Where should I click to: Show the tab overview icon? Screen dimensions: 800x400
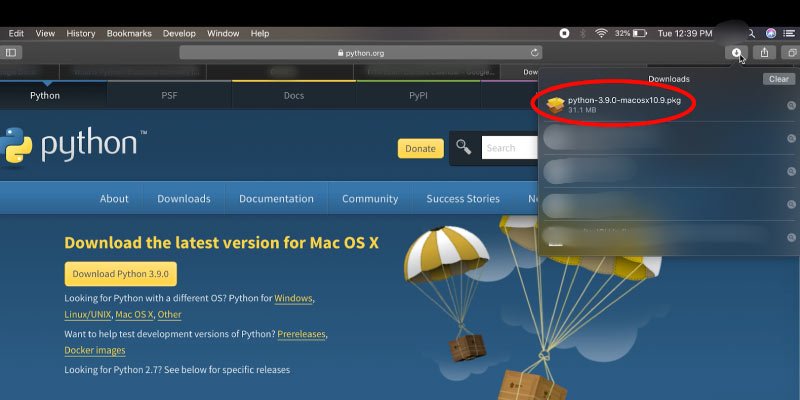792,52
